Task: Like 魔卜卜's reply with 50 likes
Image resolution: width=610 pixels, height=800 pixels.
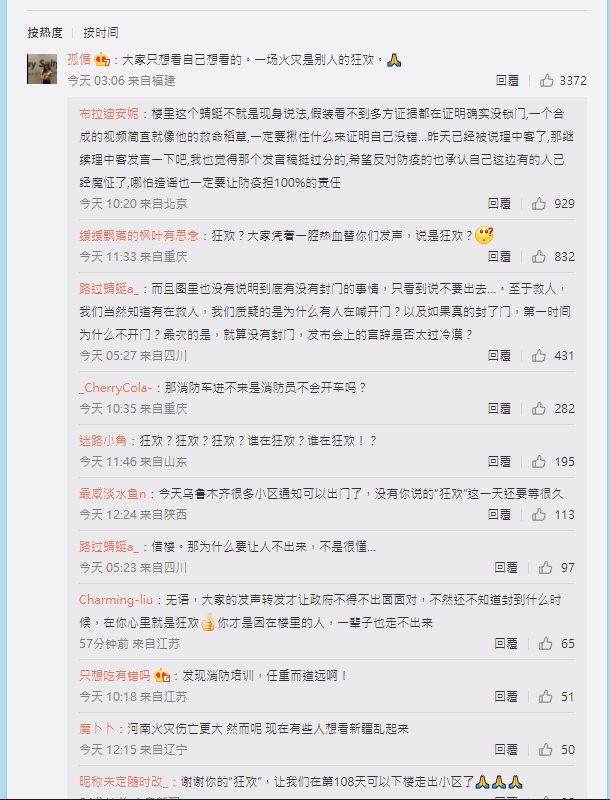Action: (x=545, y=749)
